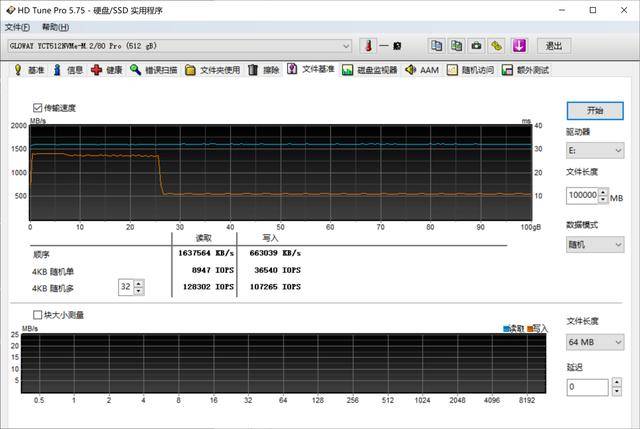
Task: Switch to the 基准 tab
Action: click(28, 70)
